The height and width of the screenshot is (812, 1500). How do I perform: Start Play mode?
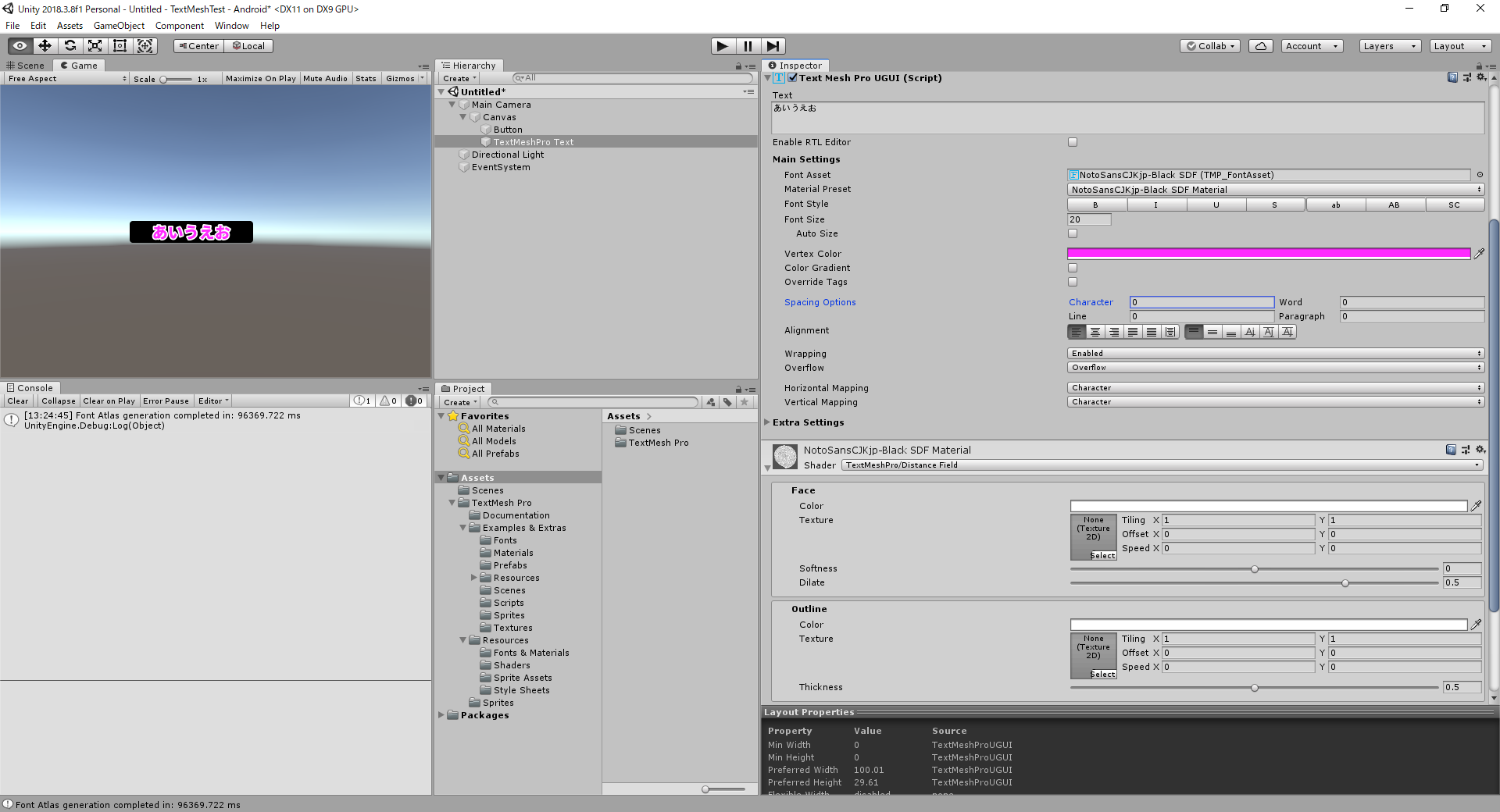(x=723, y=46)
